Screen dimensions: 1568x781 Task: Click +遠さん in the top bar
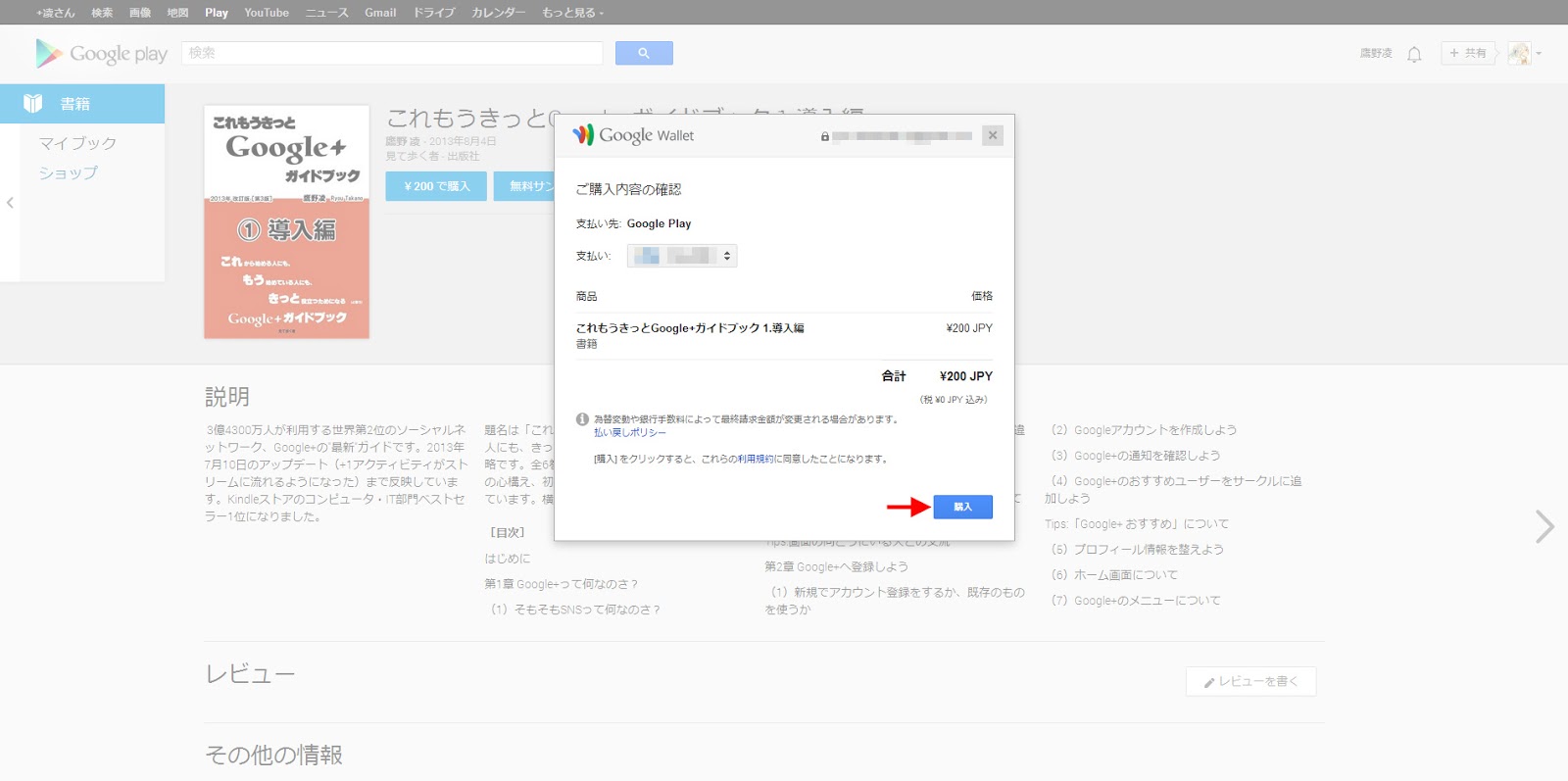55,13
